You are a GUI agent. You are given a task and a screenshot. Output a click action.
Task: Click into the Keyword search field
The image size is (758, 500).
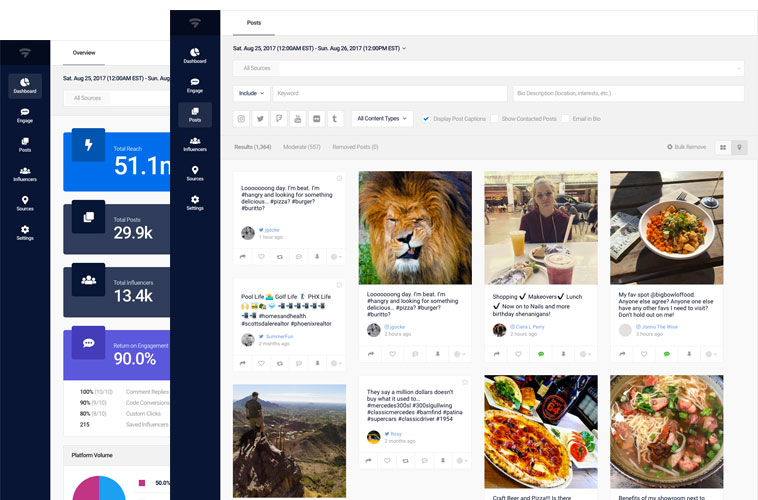390,93
